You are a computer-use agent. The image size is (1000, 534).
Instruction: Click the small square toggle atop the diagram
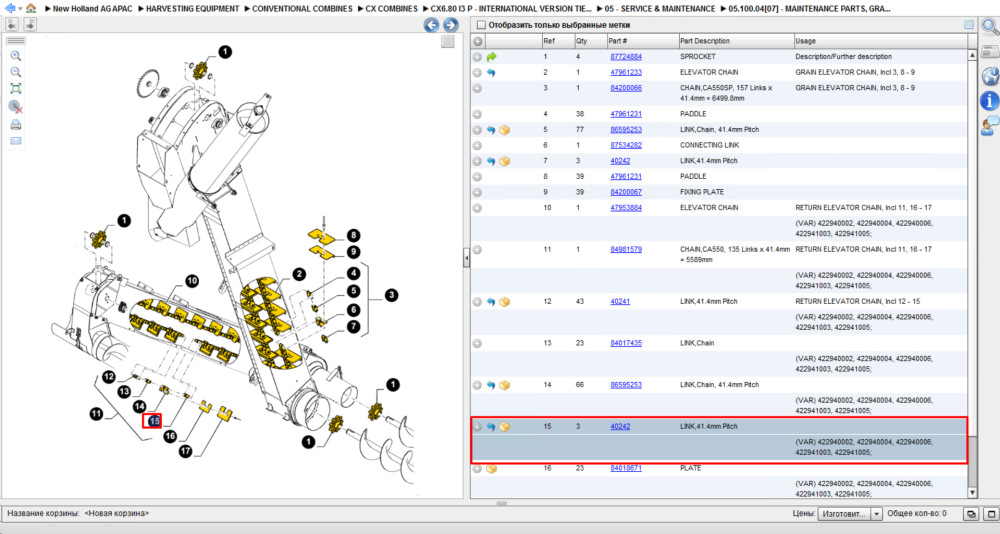point(448,41)
